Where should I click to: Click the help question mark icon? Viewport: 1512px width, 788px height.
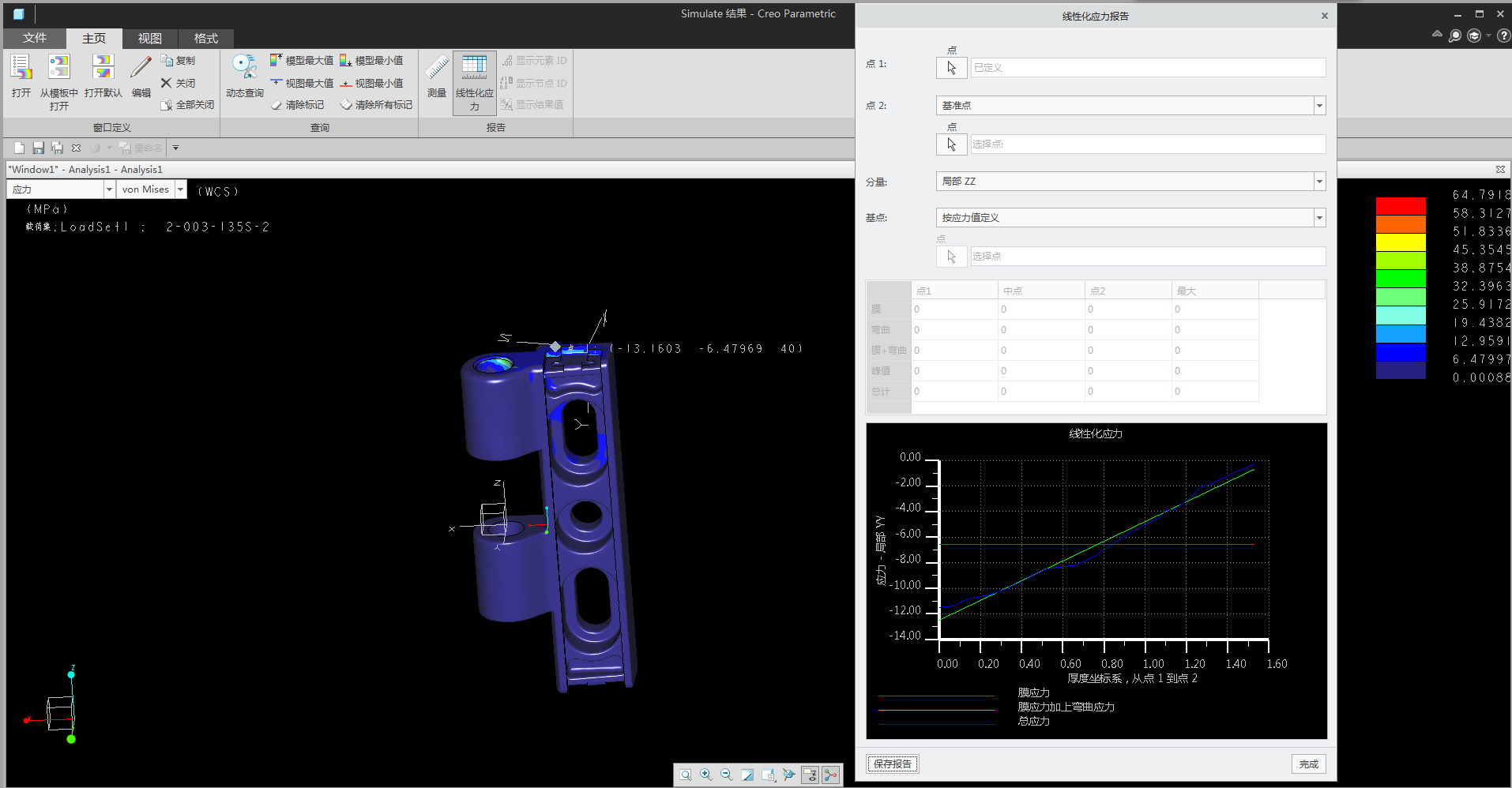tap(1503, 36)
